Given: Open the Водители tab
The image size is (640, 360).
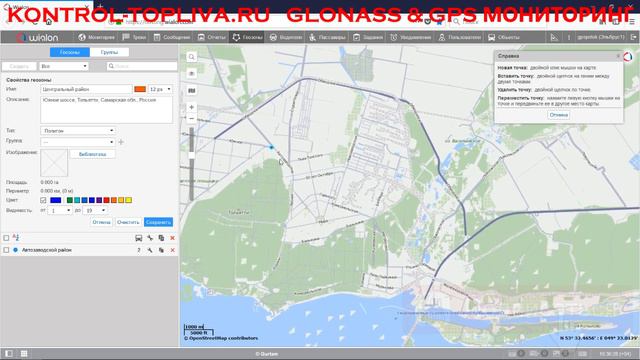Looking at the screenshot, I should (x=286, y=37).
